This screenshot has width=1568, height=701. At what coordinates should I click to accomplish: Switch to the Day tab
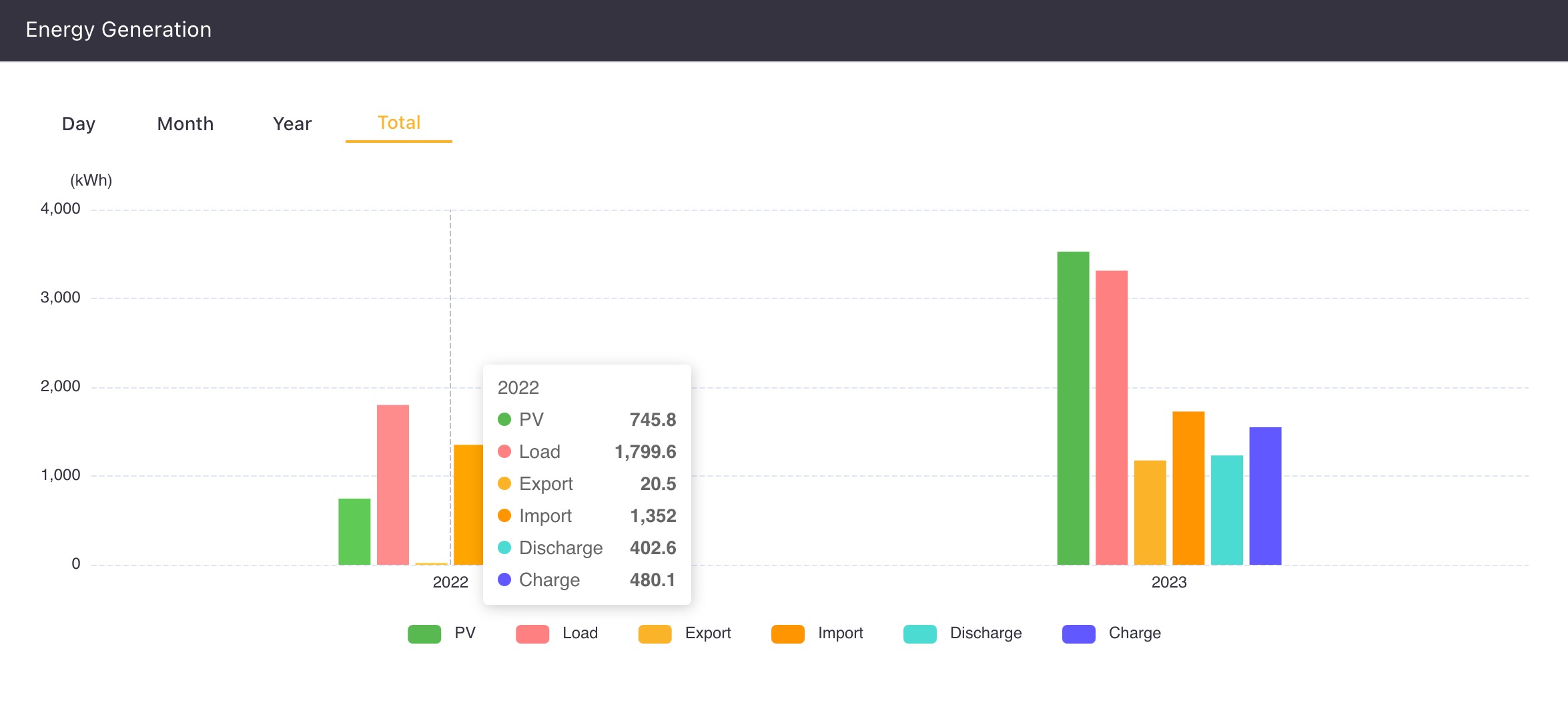(x=79, y=124)
